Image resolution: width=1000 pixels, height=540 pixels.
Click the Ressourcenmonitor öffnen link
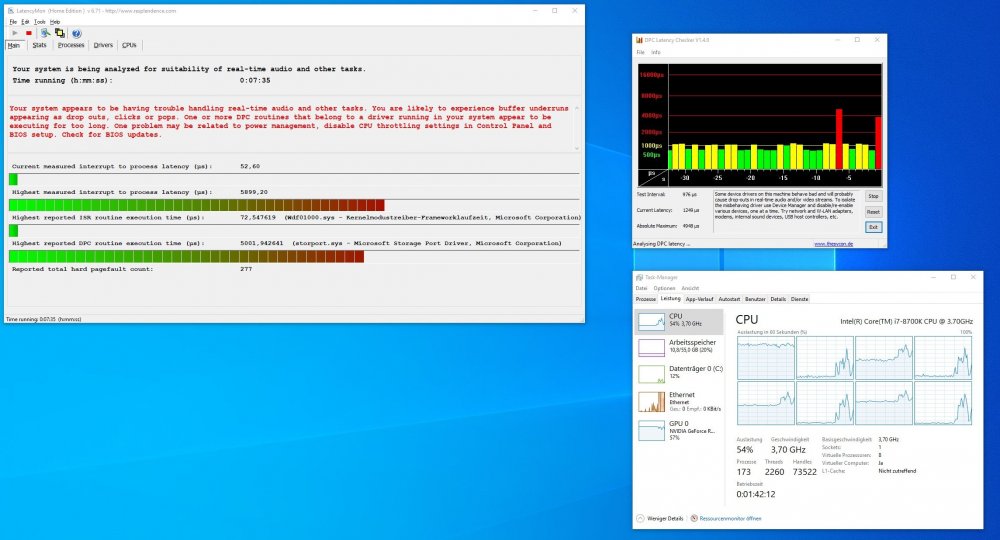tap(730, 518)
